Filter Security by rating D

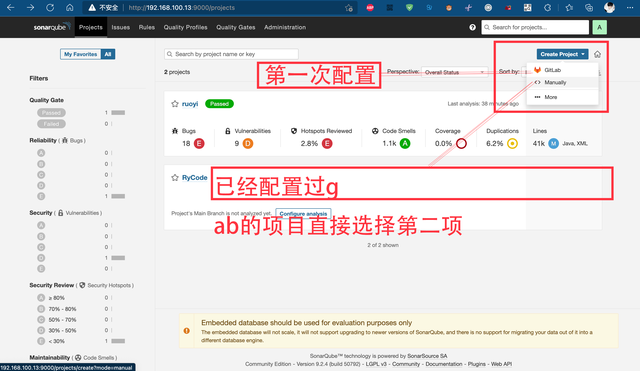(41, 258)
